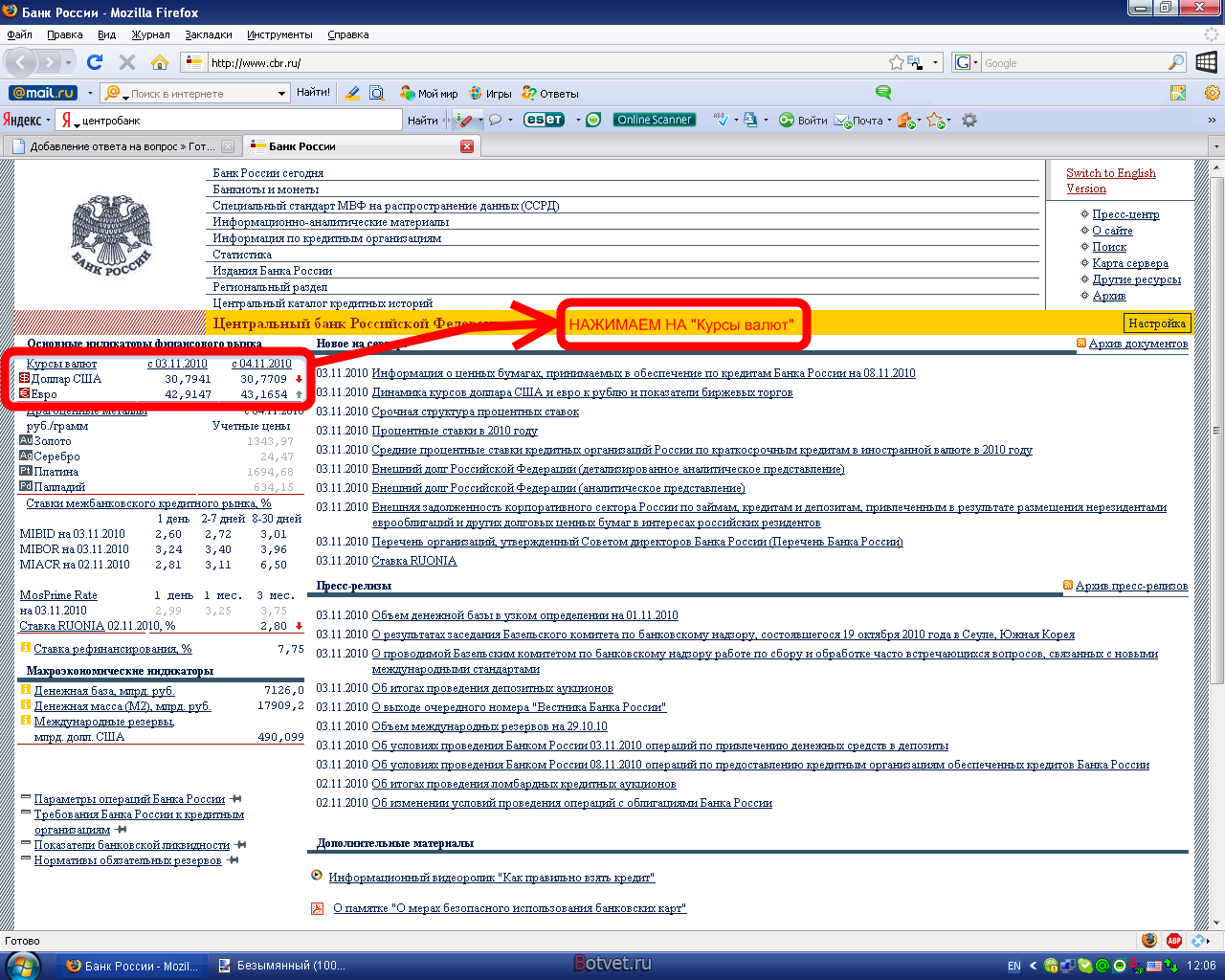Open Игры on Mail.ru toolbar
The image size is (1225, 980).
point(490,93)
